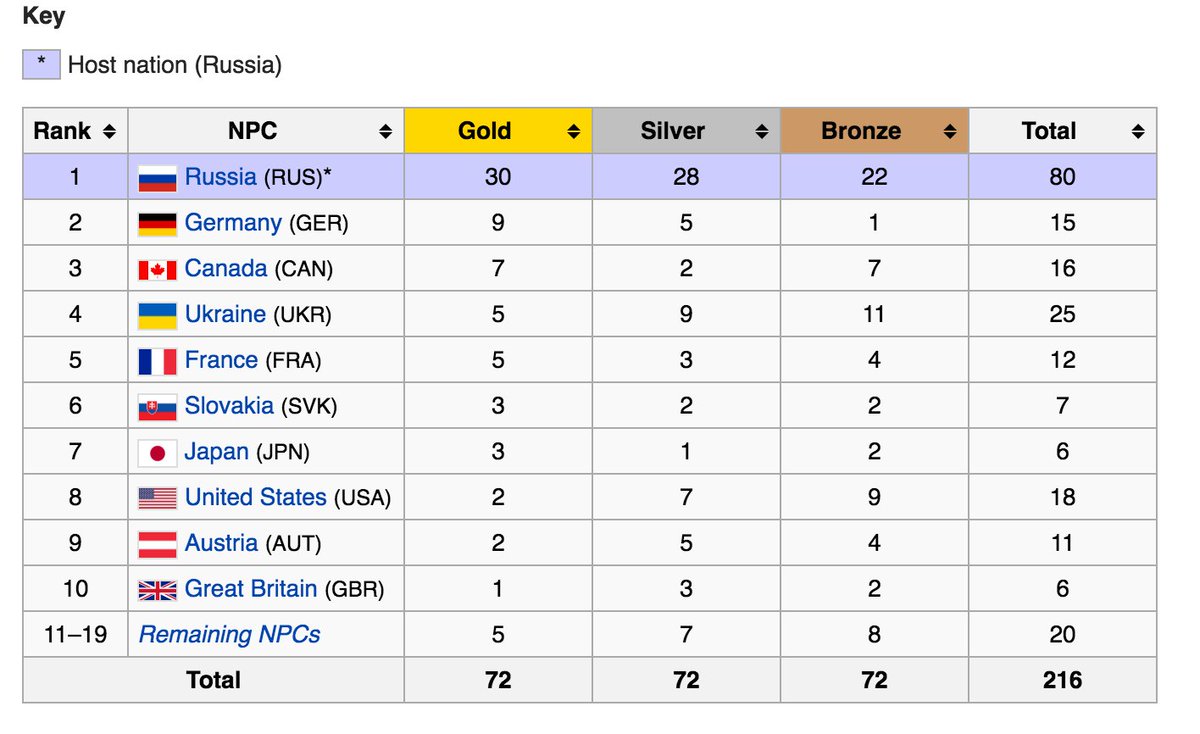Click Russia's bronze count 22

874,178
